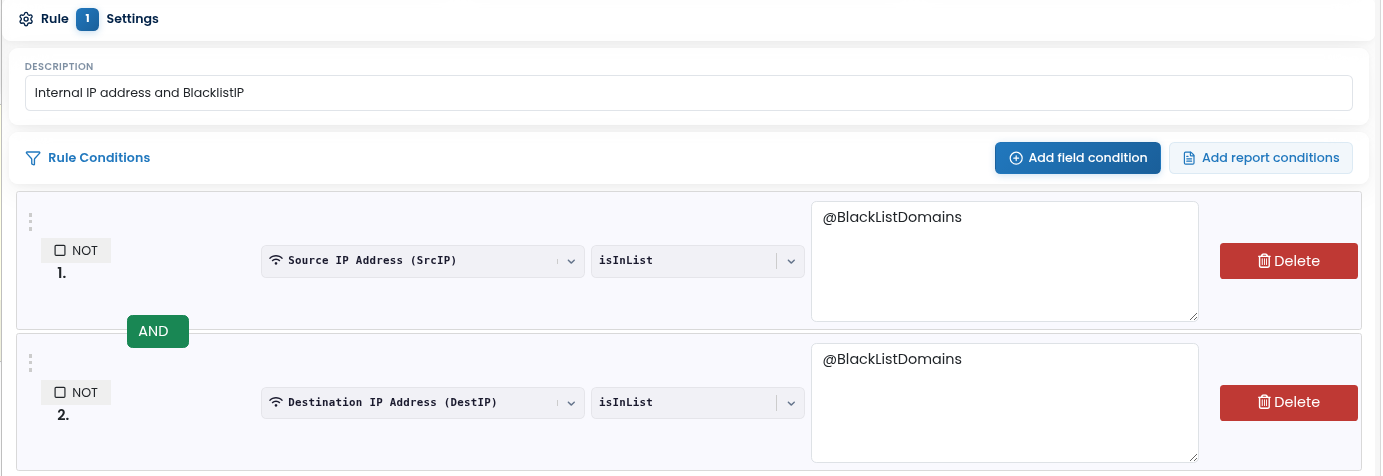Click the gear icon next to Rule

[x=27, y=19]
